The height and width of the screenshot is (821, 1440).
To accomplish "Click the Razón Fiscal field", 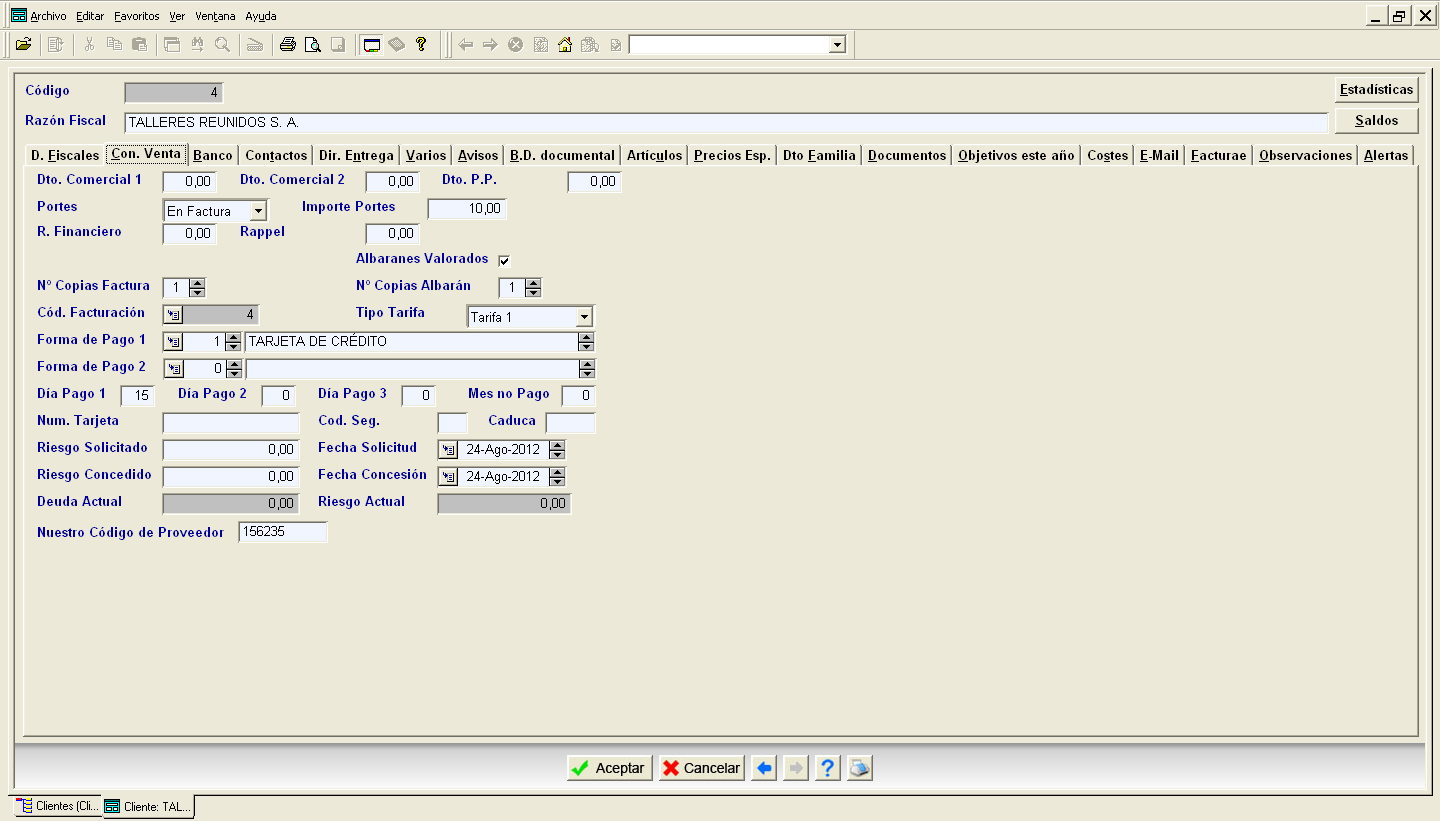I will coord(727,123).
